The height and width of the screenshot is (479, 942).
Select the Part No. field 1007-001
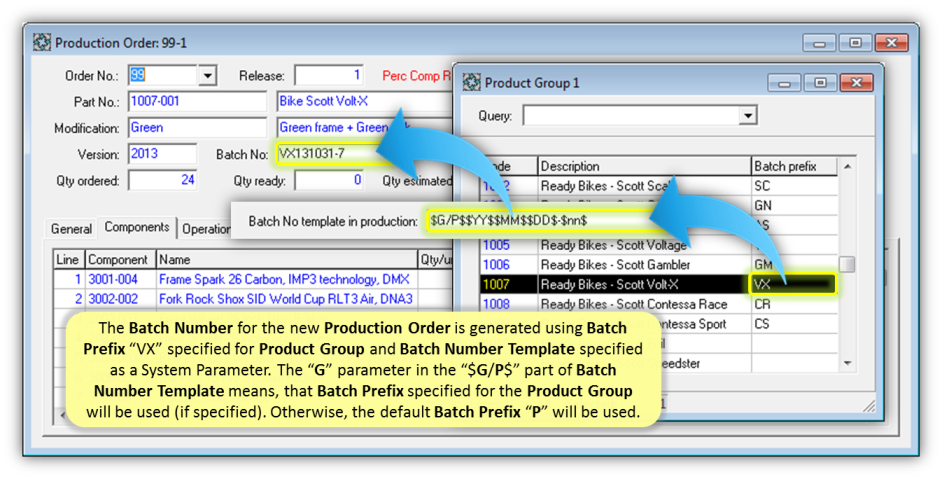click(197, 101)
